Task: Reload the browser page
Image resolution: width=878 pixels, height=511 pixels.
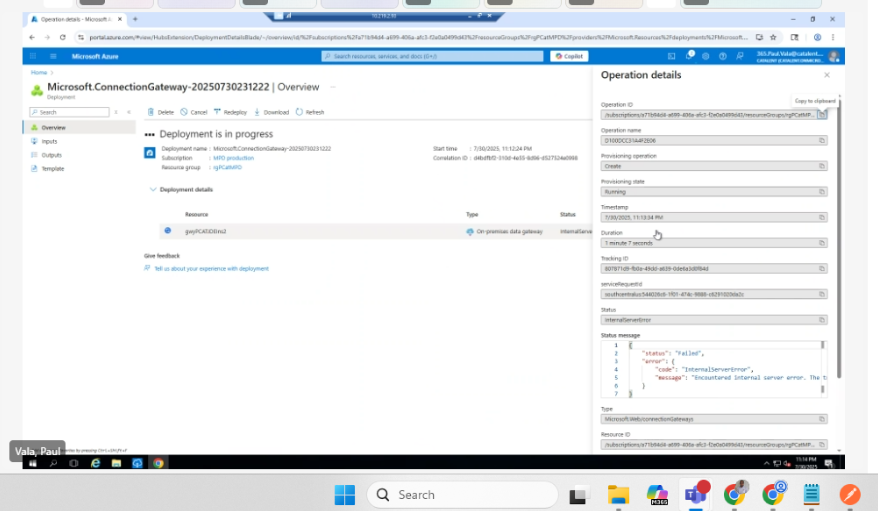Action: click(63, 37)
